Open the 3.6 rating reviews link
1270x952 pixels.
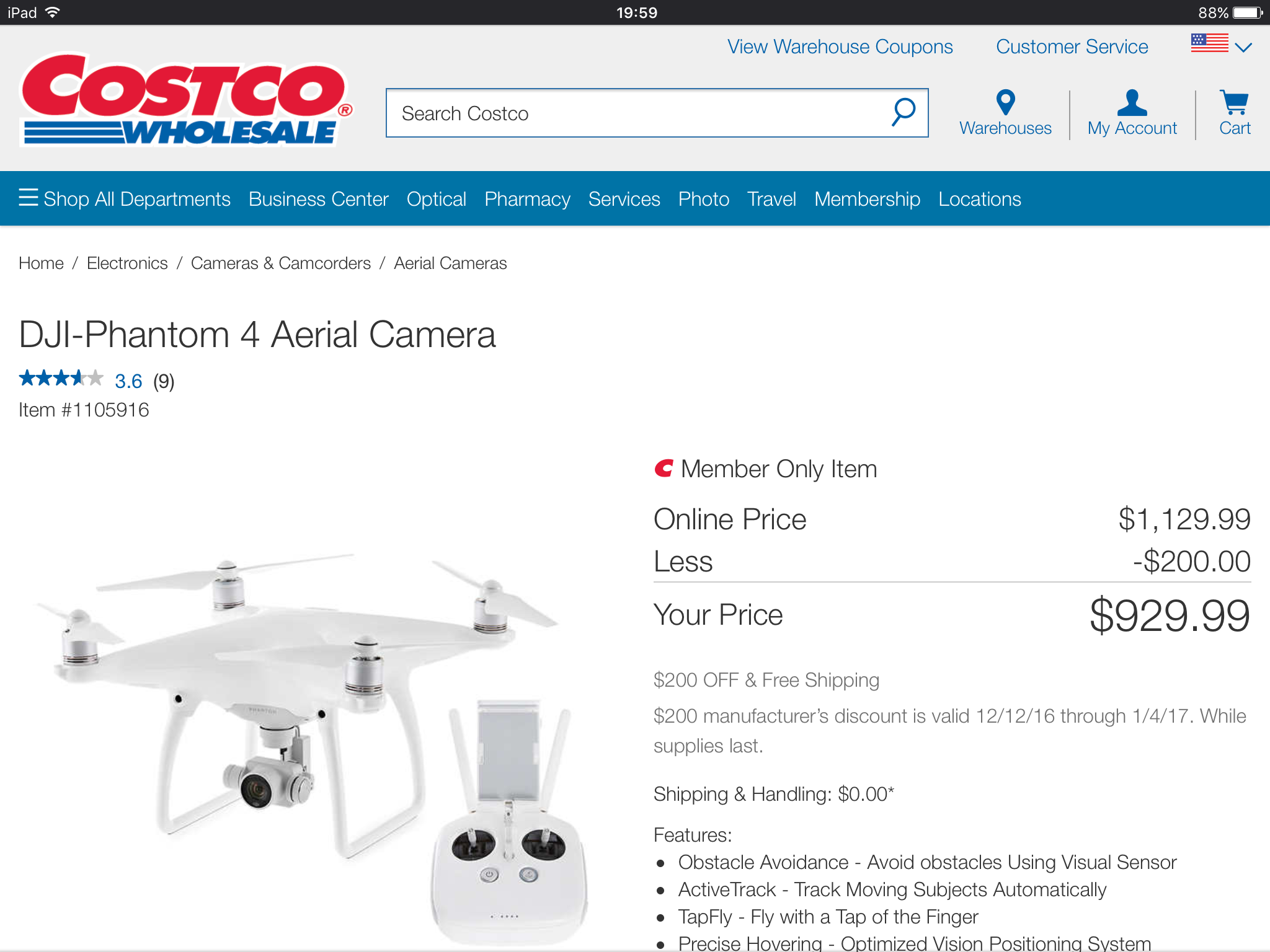[x=128, y=381]
